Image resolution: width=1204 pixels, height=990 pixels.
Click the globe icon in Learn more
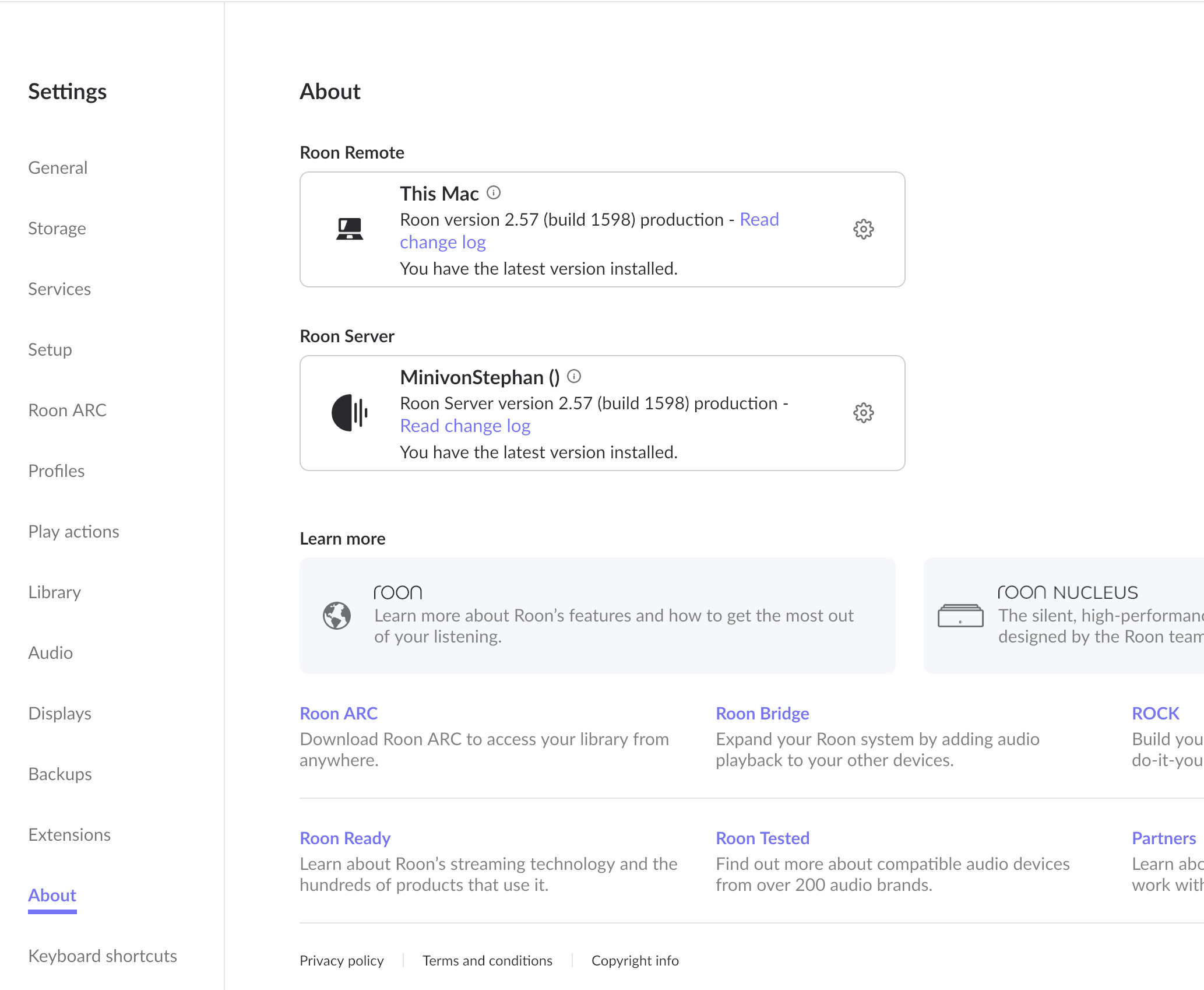337,616
